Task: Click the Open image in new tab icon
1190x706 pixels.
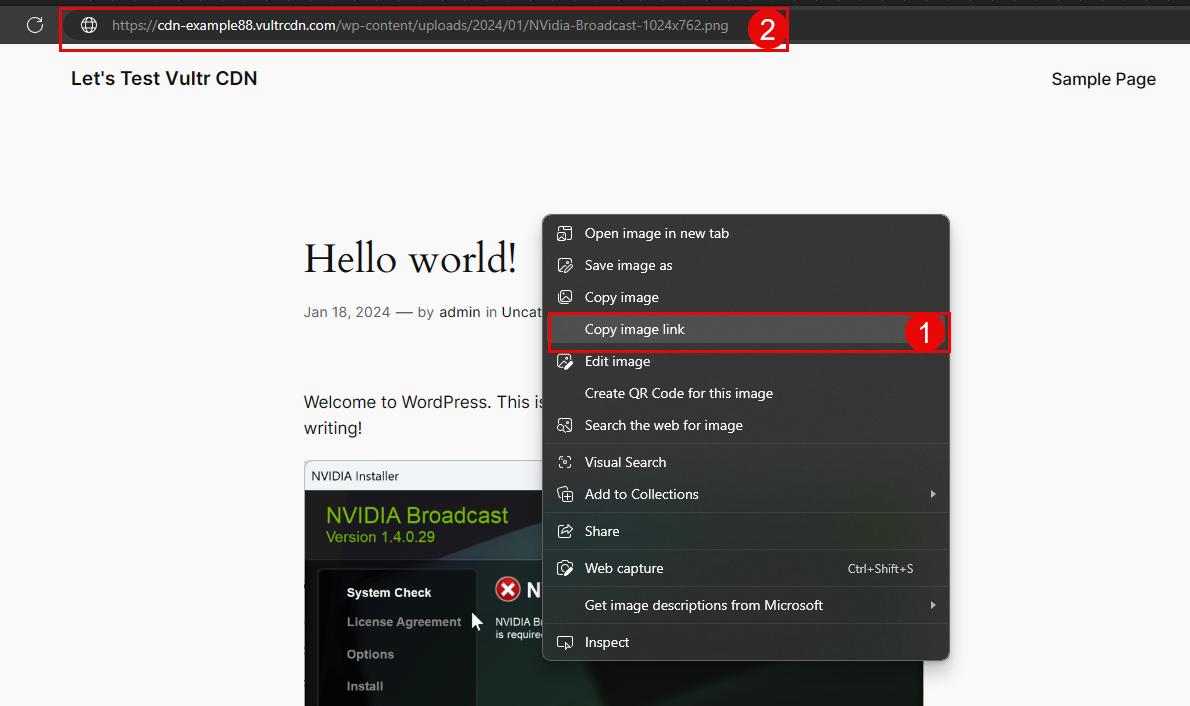Action: coord(565,233)
